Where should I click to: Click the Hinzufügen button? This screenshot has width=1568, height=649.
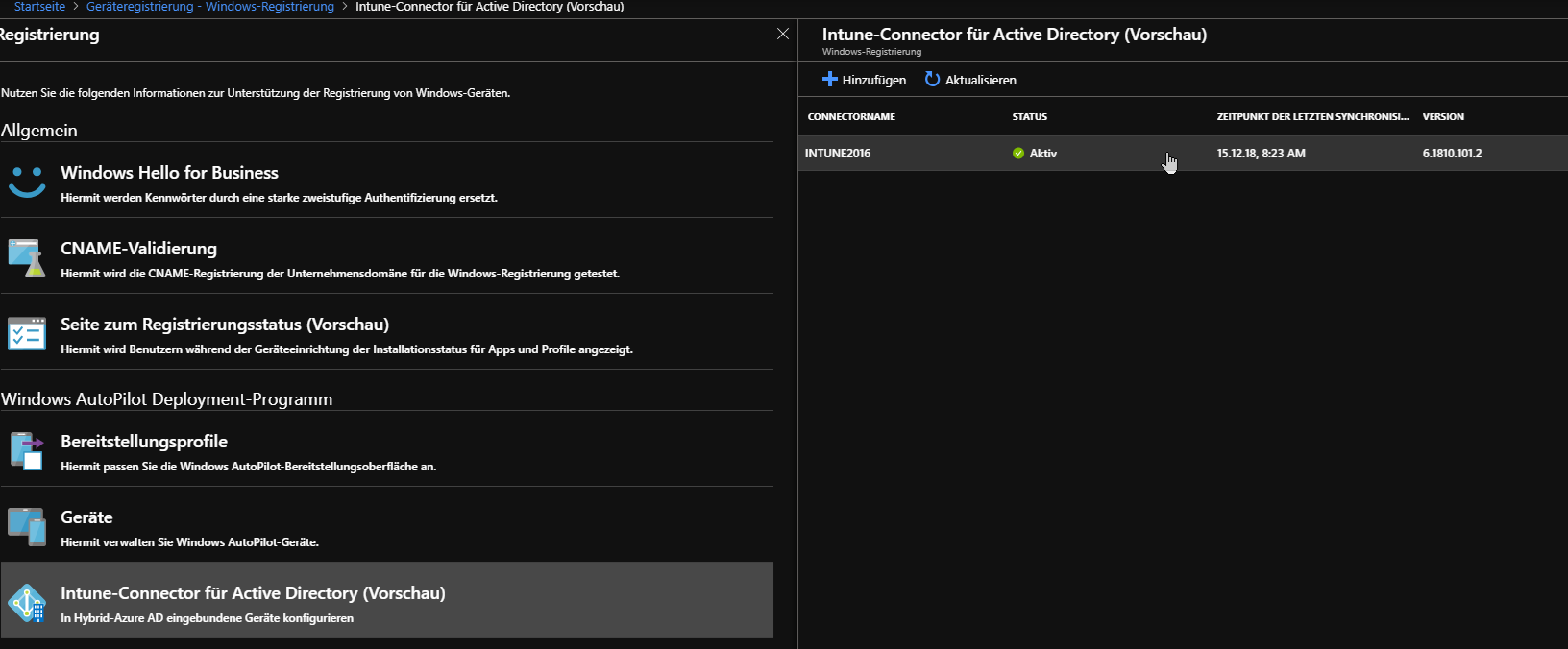tap(865, 80)
